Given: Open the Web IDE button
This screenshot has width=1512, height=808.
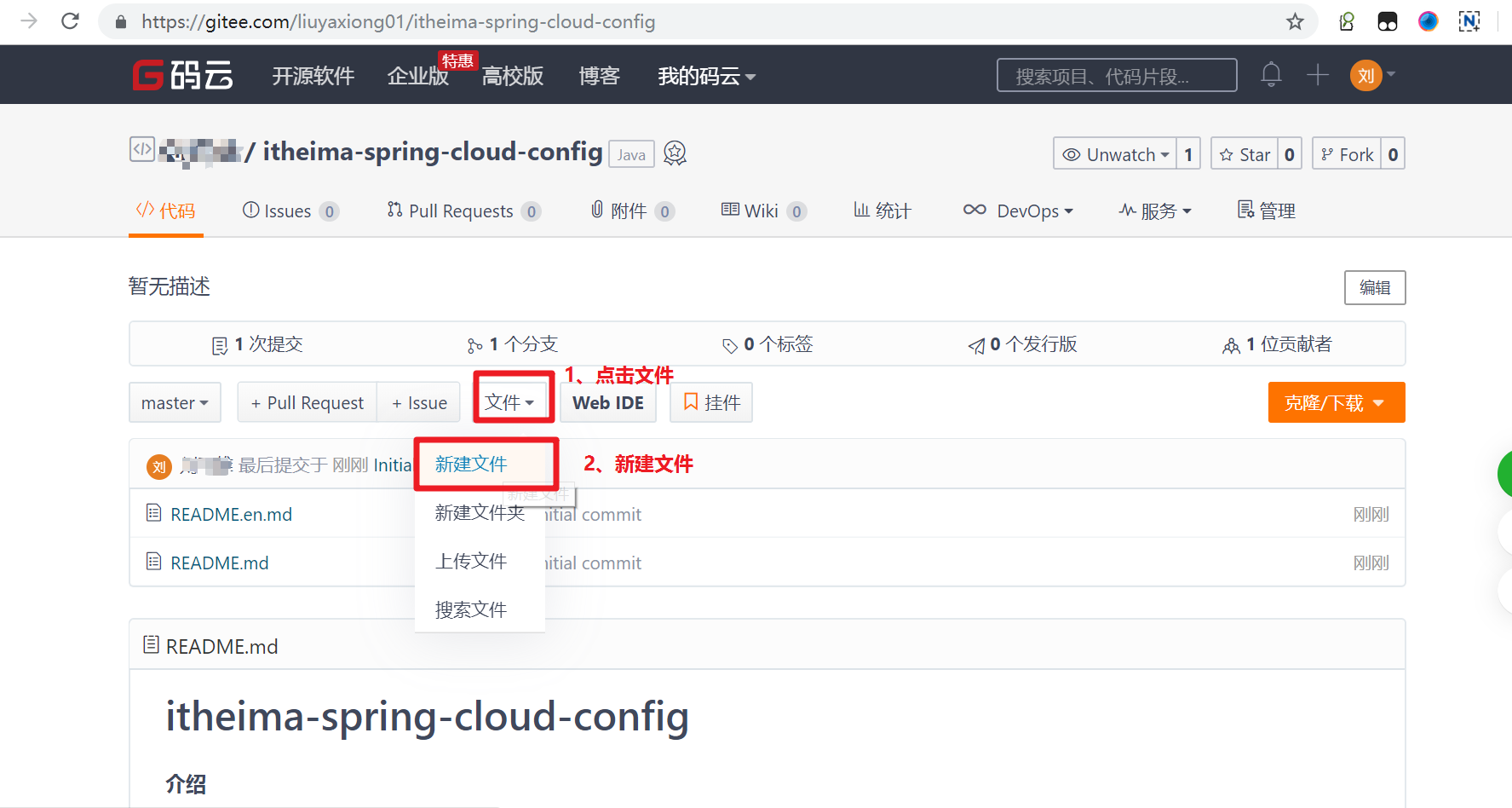Looking at the screenshot, I should [608, 402].
